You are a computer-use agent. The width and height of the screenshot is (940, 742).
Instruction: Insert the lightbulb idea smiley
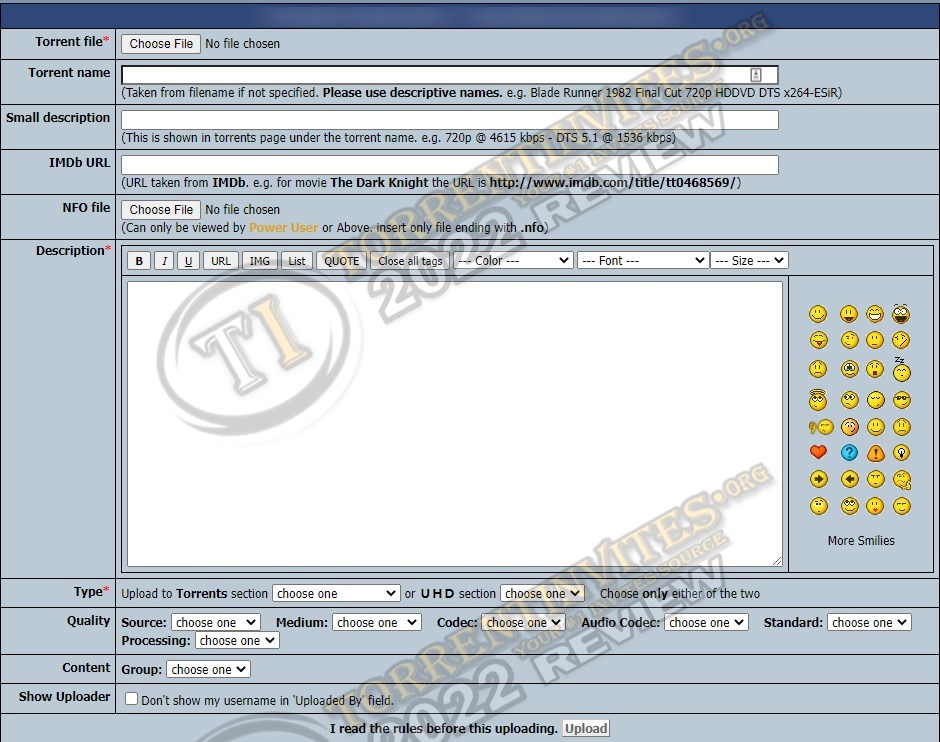(901, 453)
